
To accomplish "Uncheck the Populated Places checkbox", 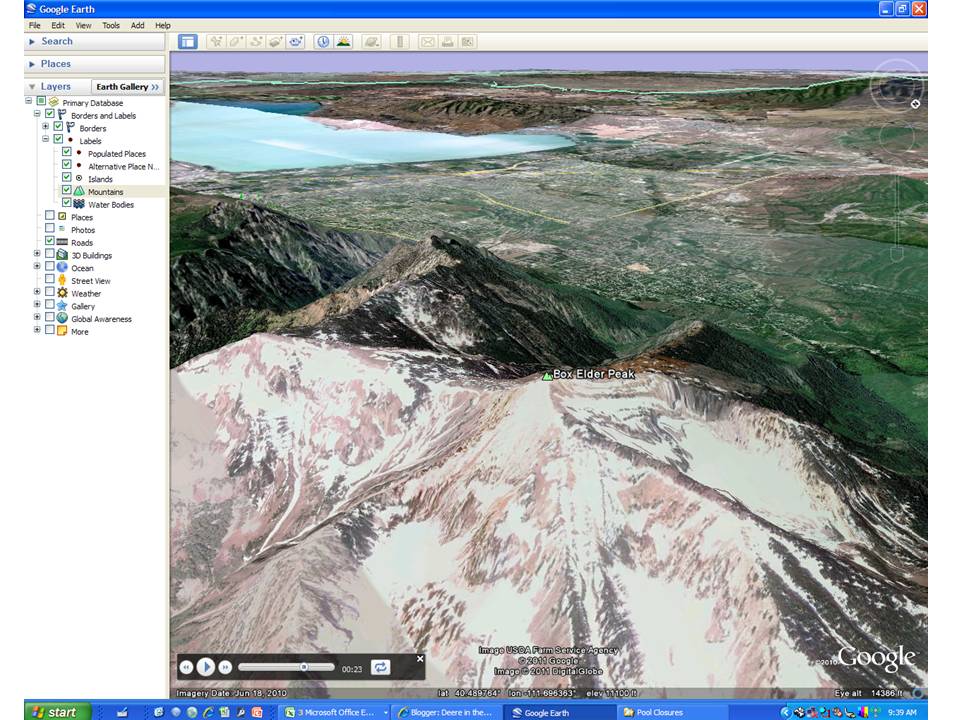I will tap(67, 152).
